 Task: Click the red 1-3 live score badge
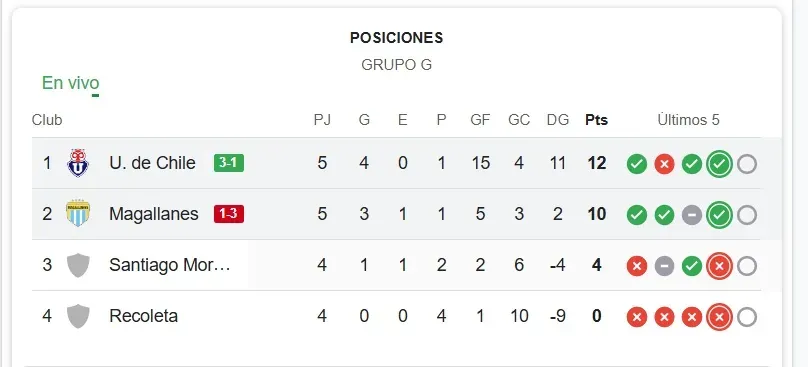[x=229, y=213]
